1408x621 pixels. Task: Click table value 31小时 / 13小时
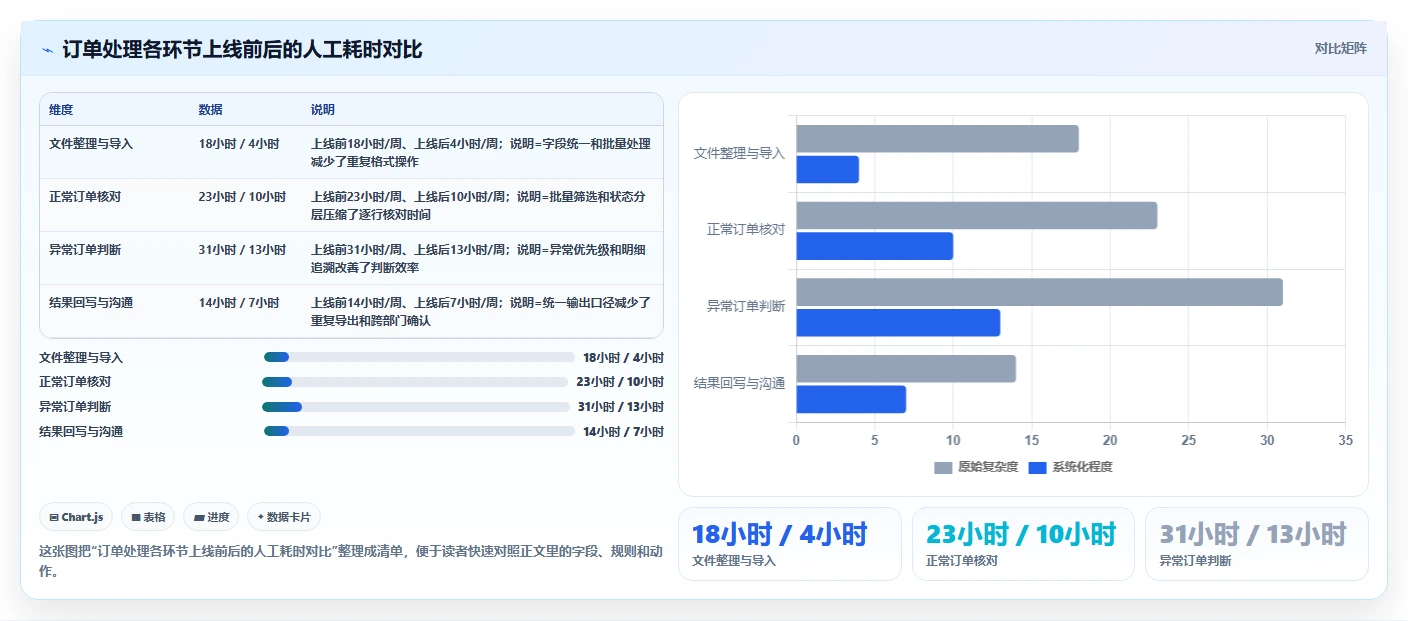click(x=242, y=250)
